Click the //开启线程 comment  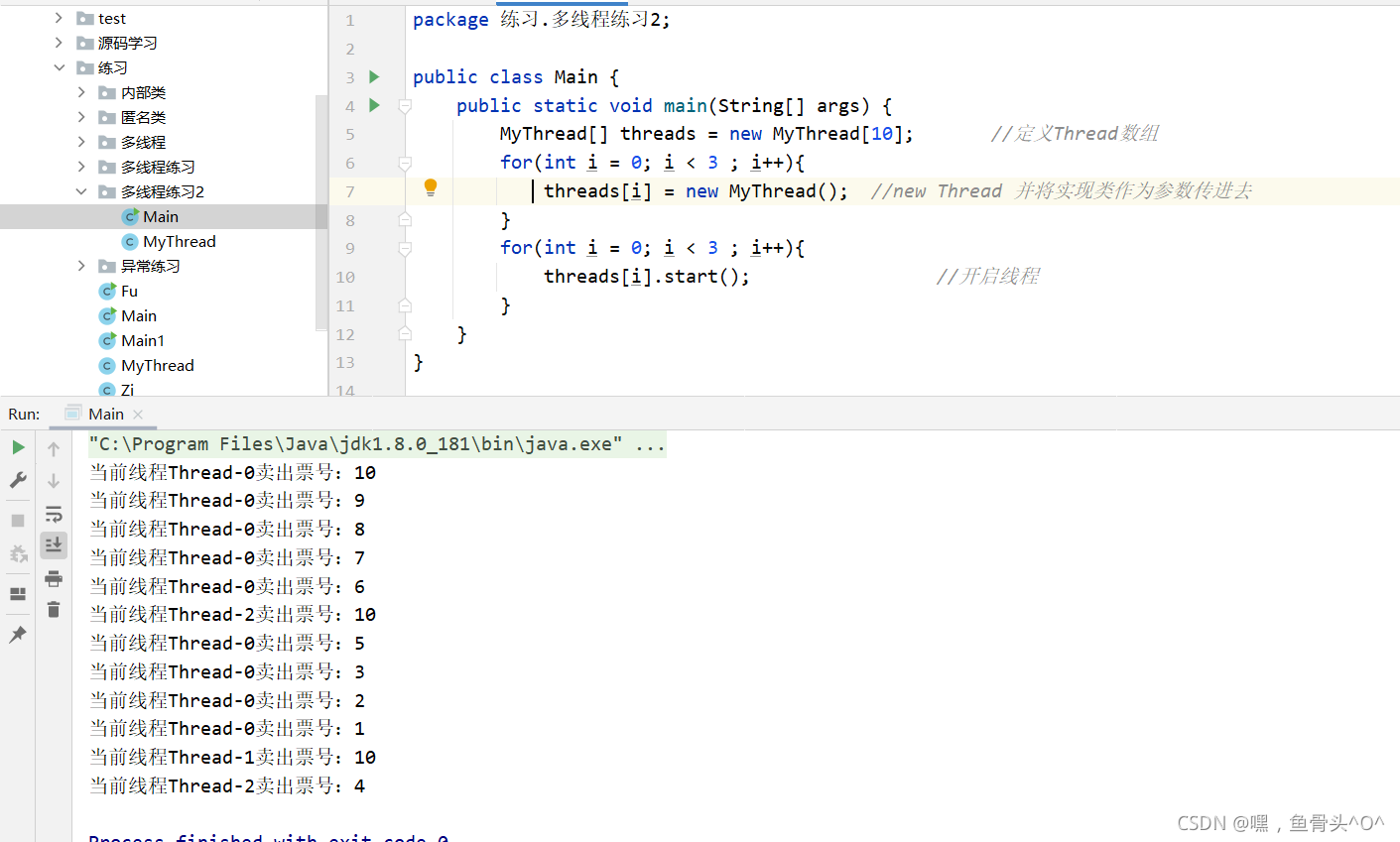pos(987,276)
